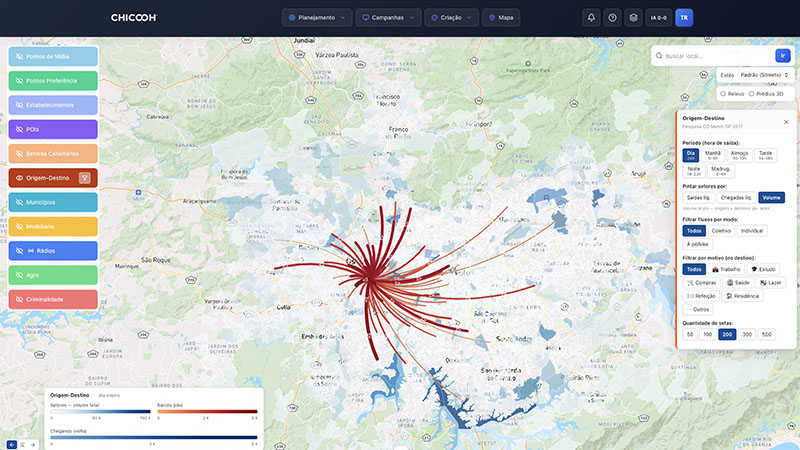
Task: Filter by Estudo motive
Action: [763, 269]
